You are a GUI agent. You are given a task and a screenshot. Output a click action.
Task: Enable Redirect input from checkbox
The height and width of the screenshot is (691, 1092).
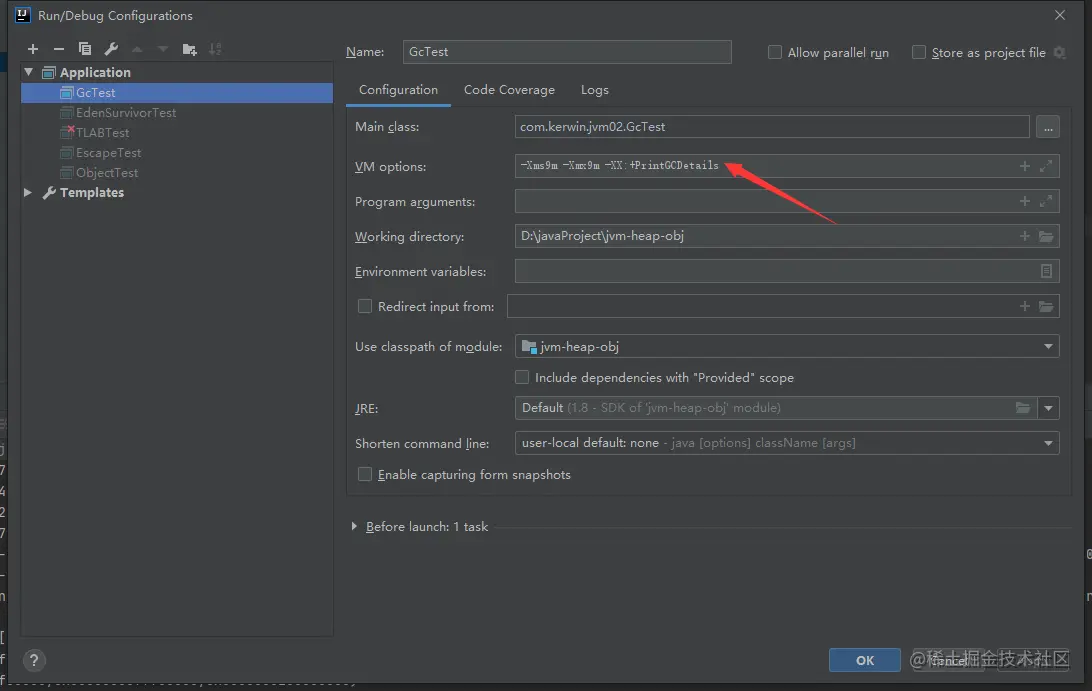[365, 306]
